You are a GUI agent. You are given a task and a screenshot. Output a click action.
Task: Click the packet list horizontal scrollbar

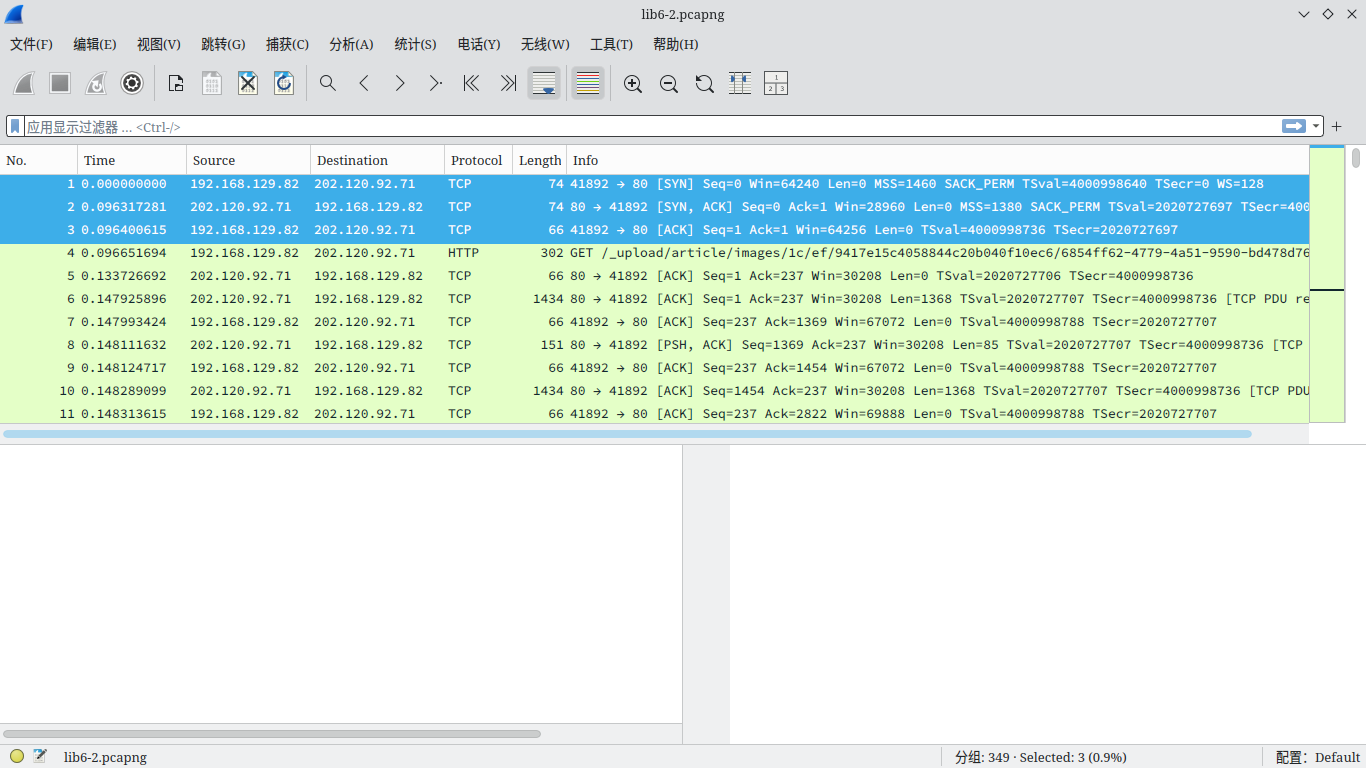(x=627, y=434)
